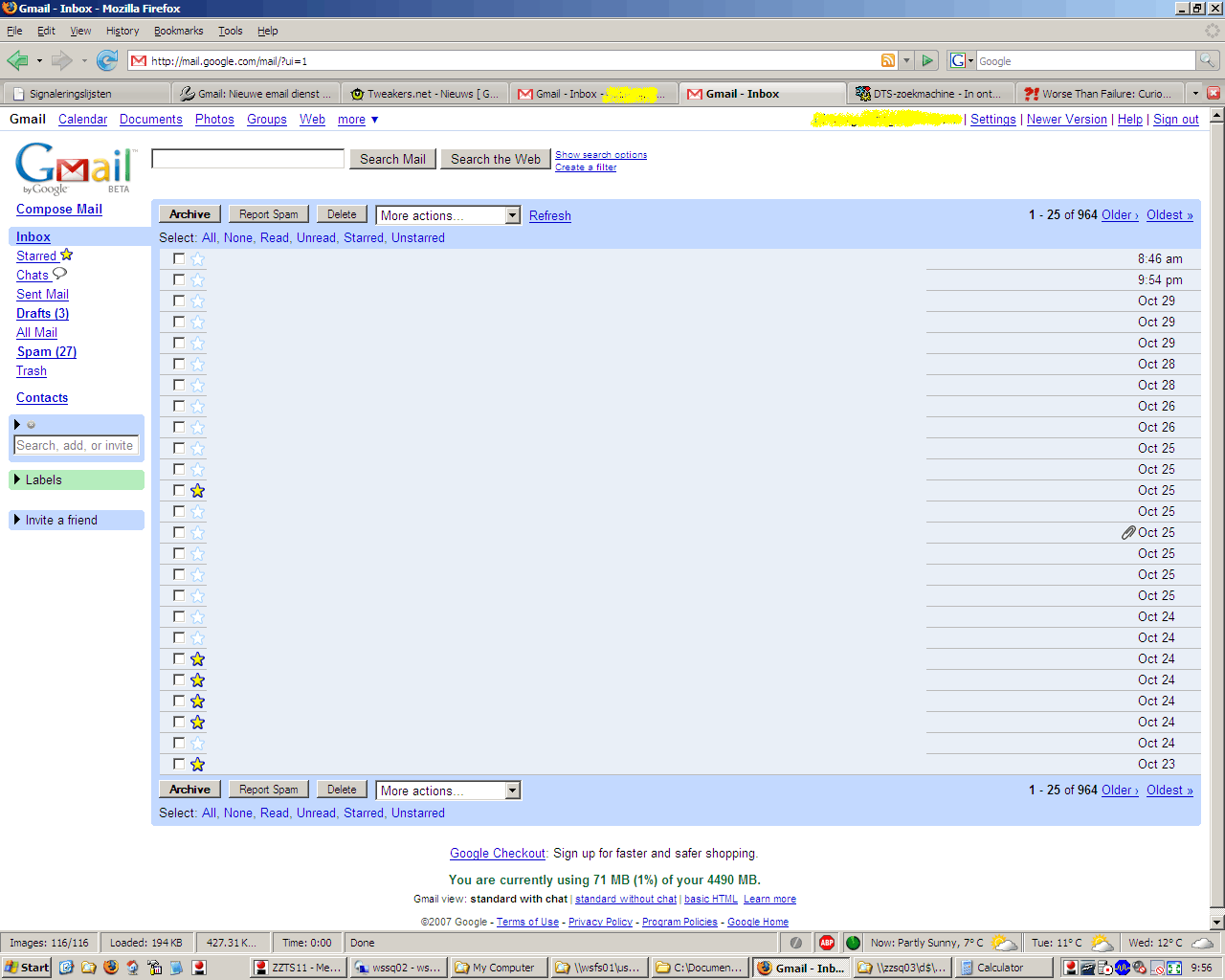Click the search magnifier icon

[1208, 60]
